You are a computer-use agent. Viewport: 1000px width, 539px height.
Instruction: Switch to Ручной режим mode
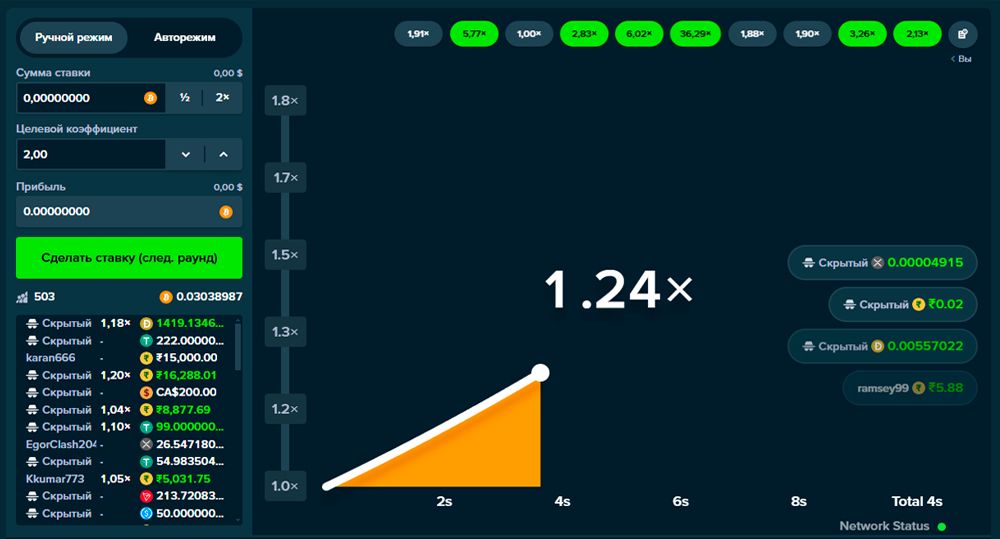point(74,39)
